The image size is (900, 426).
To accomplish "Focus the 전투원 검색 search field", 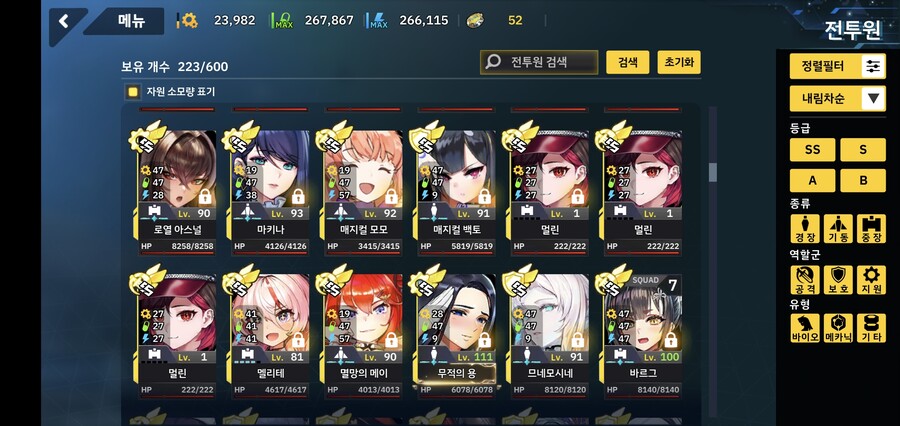I will (539, 62).
